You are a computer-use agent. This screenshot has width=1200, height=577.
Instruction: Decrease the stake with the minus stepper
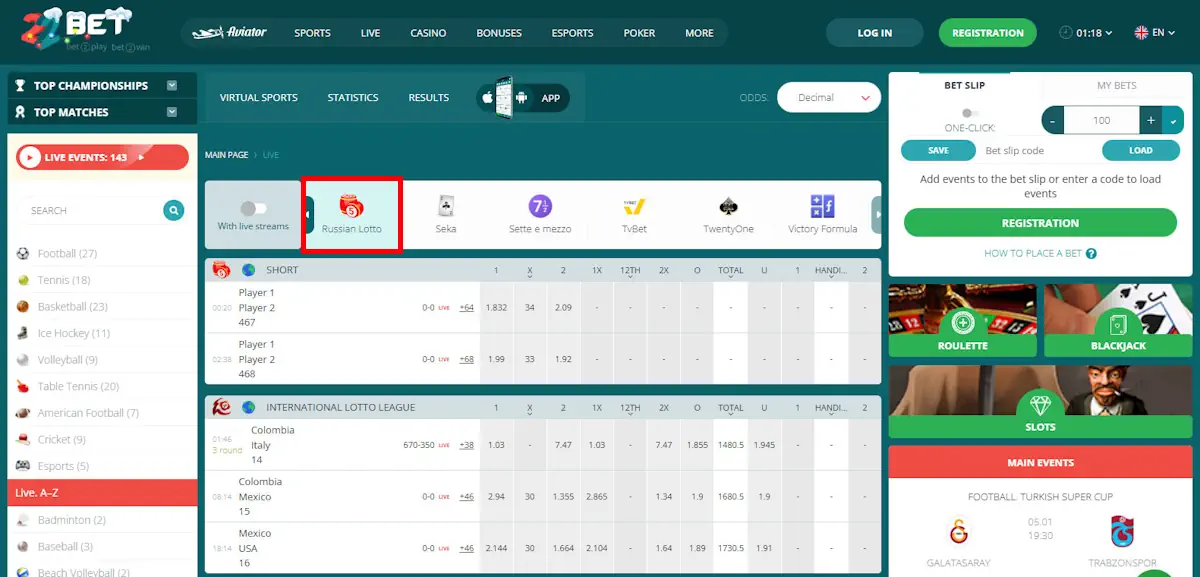tap(1052, 120)
